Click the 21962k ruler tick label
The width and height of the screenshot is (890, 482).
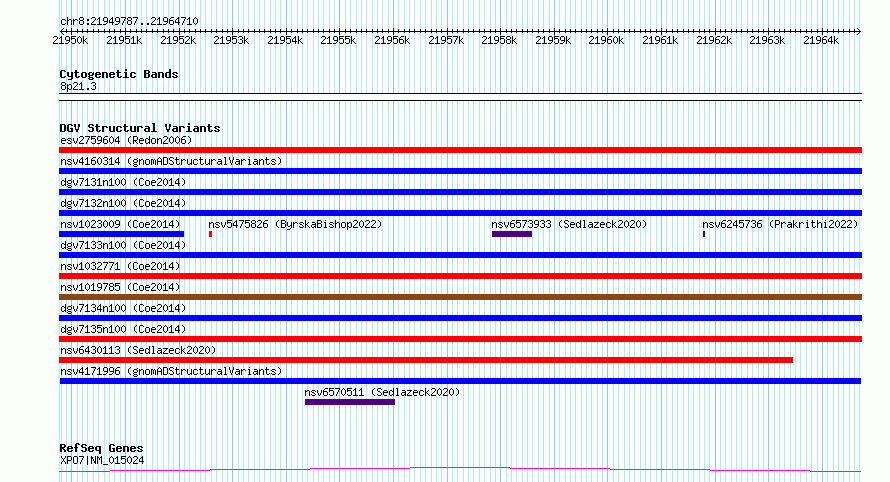pyautogui.click(x=714, y=40)
